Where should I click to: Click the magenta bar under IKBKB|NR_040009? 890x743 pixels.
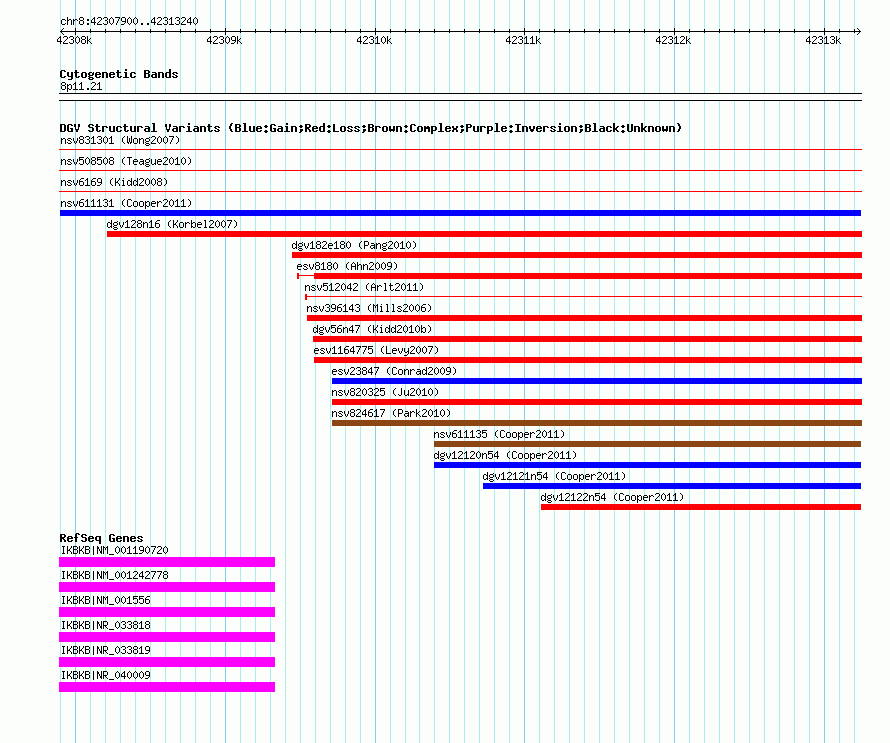pos(167,687)
